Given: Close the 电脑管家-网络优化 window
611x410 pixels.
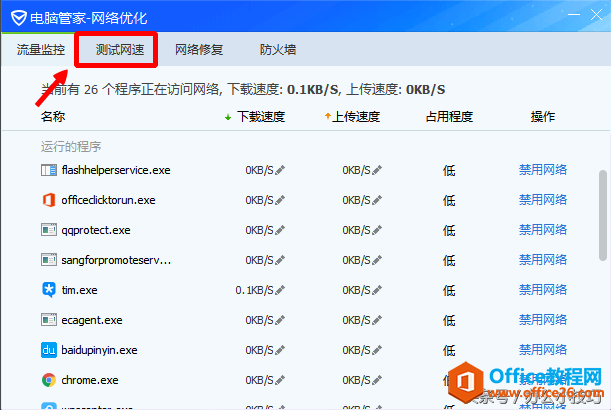Looking at the screenshot, I should 596,15.
